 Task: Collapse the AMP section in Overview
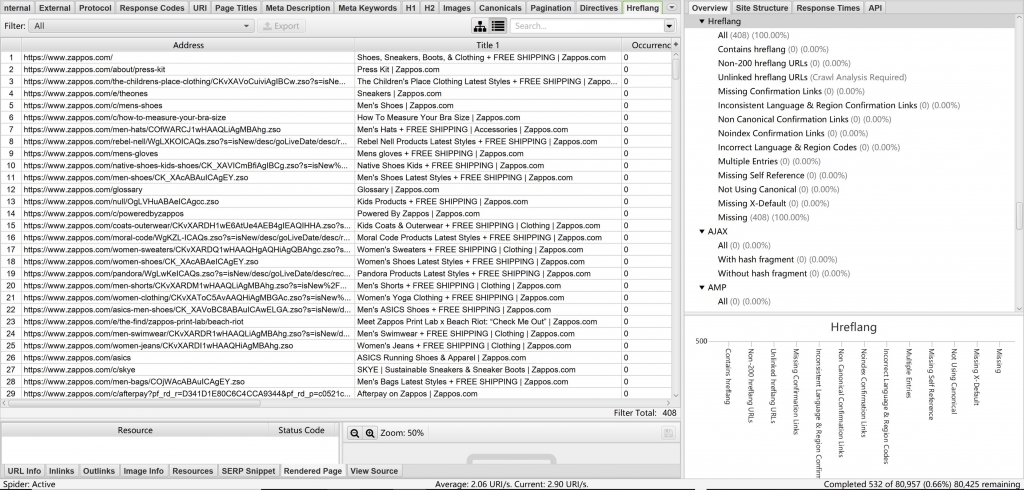702,287
